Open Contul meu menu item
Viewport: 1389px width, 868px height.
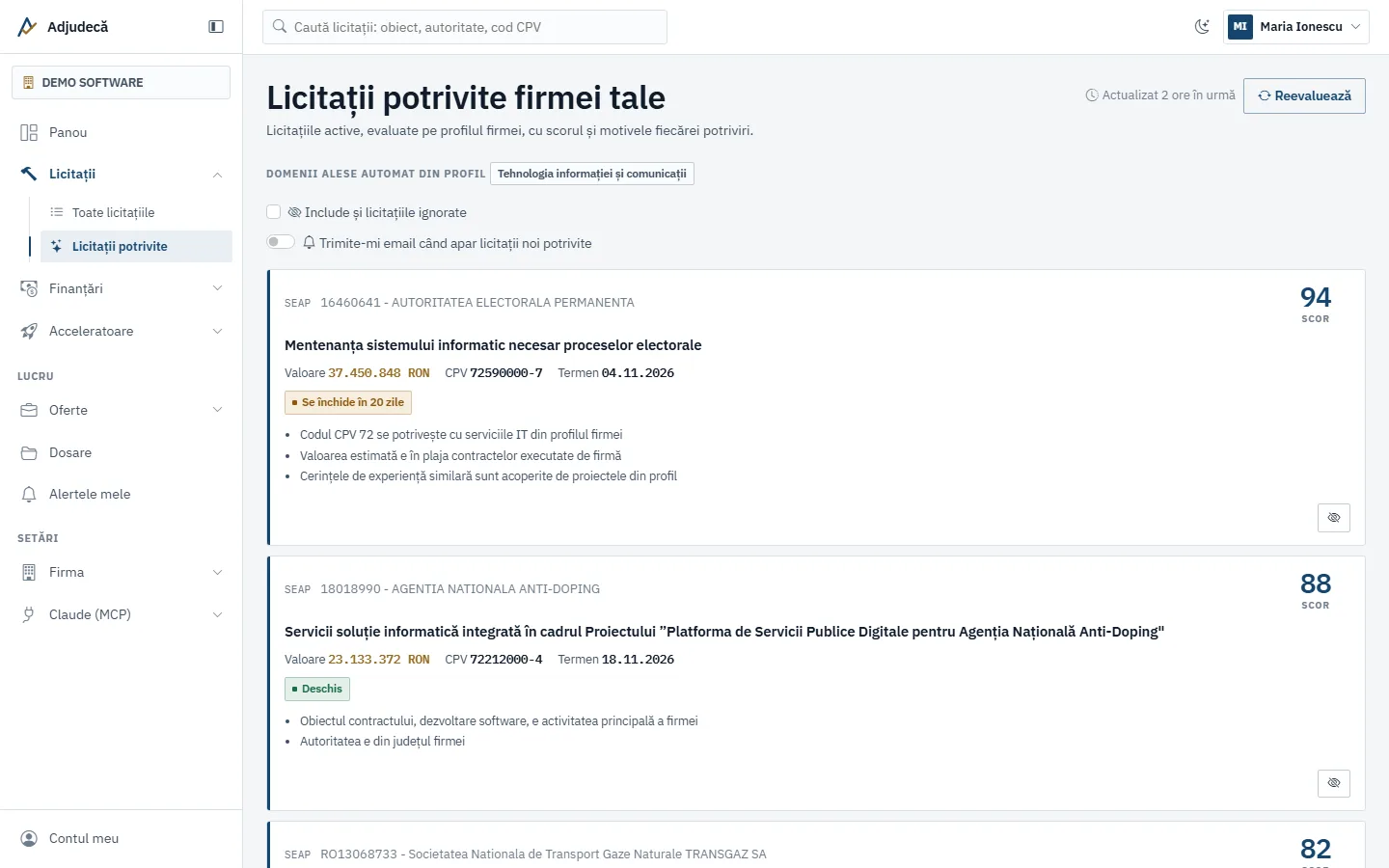click(122, 838)
